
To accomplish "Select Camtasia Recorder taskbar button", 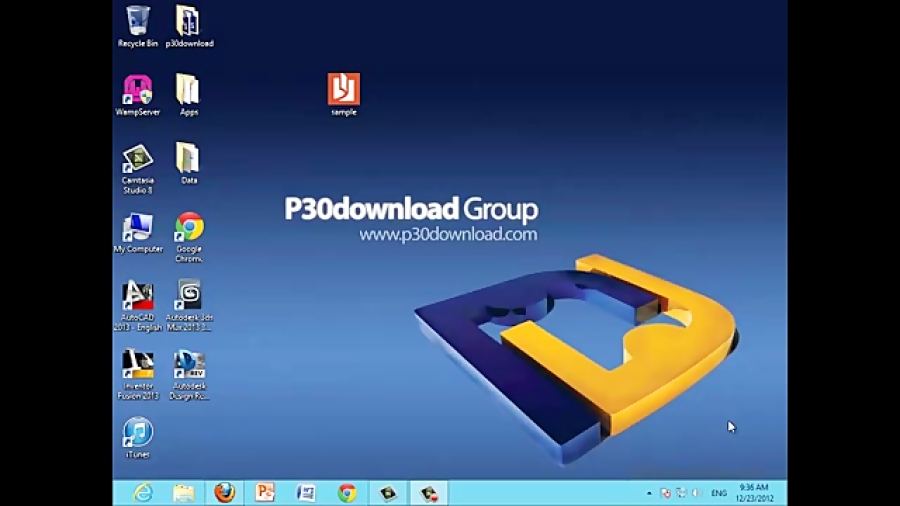I will 429,493.
